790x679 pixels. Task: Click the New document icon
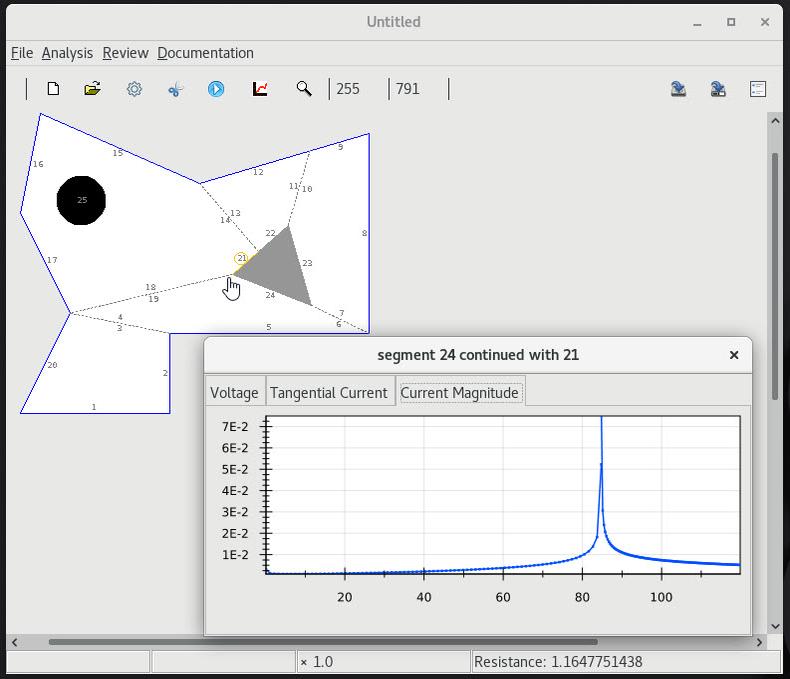pyautogui.click(x=53, y=89)
